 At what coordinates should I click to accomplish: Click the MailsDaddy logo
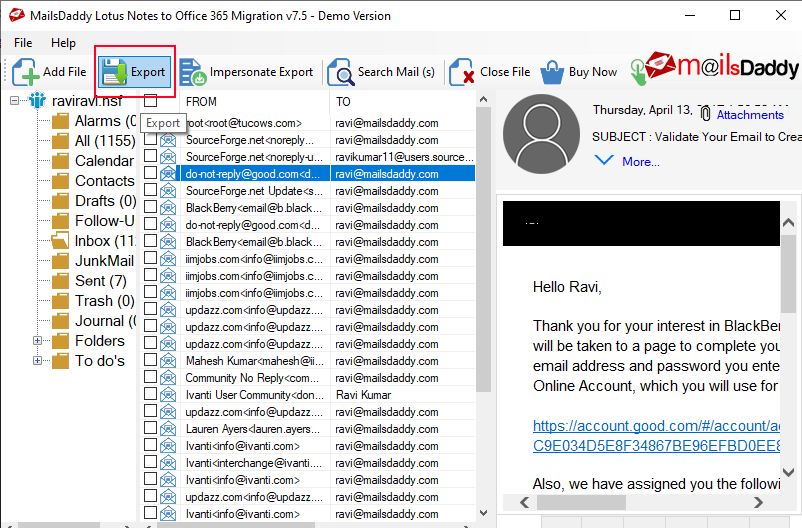(720, 67)
